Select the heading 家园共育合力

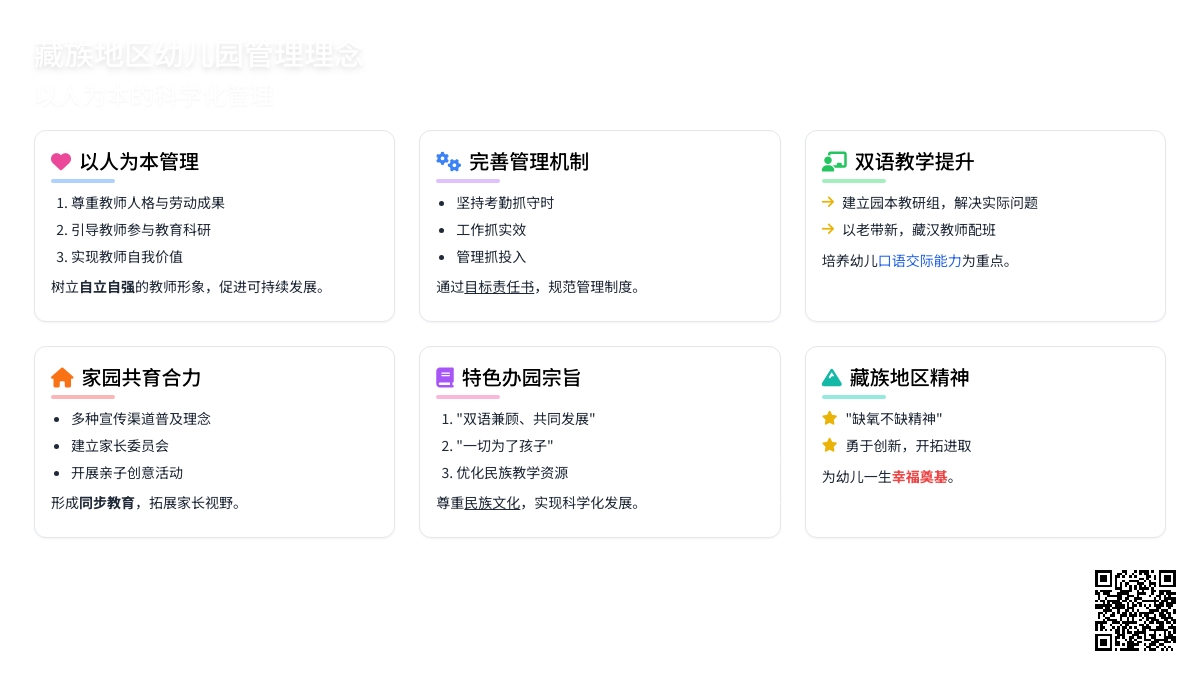pos(142,378)
